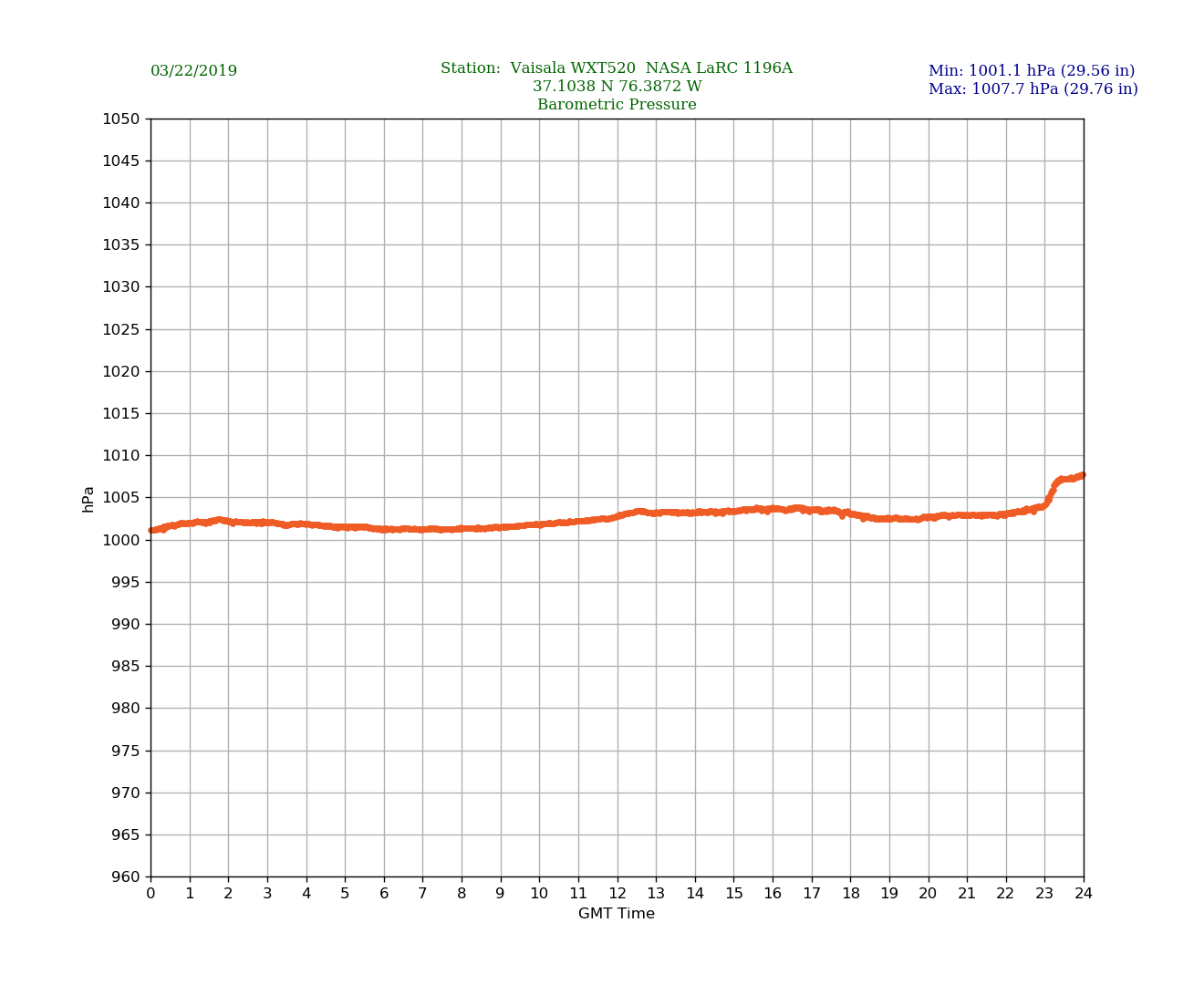Click the 1025 tick on the y-axis

point(120,329)
